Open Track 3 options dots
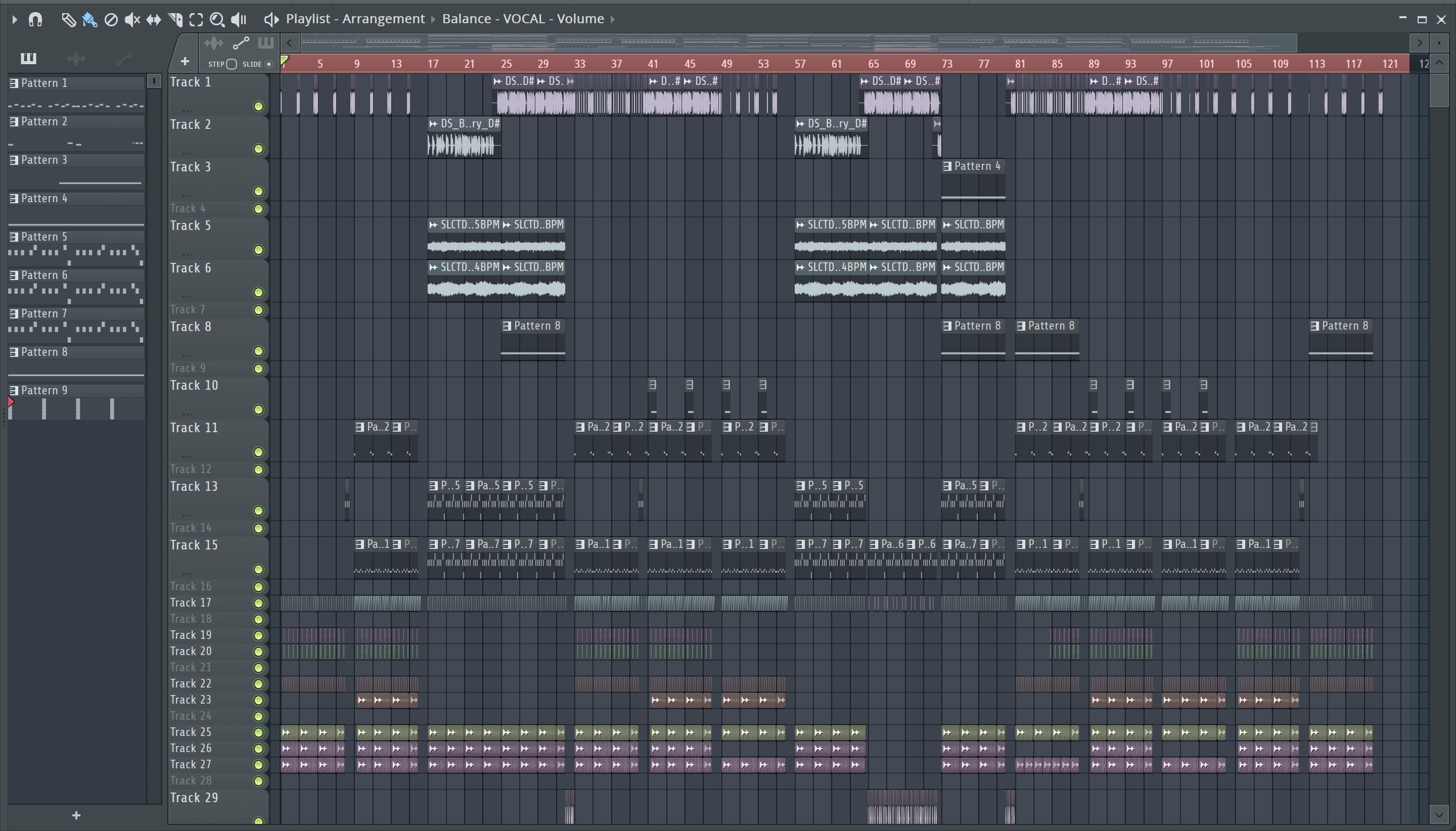 [x=188, y=195]
